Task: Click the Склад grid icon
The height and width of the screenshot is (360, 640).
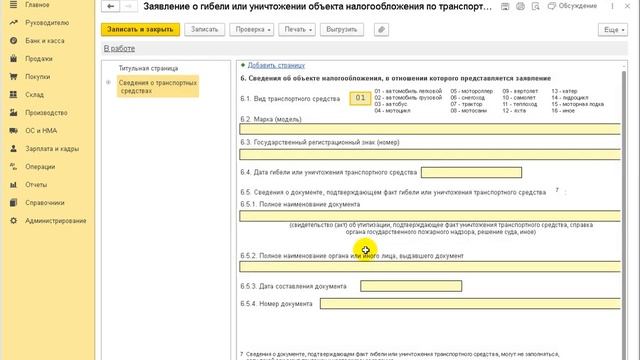Action: click(x=13, y=95)
